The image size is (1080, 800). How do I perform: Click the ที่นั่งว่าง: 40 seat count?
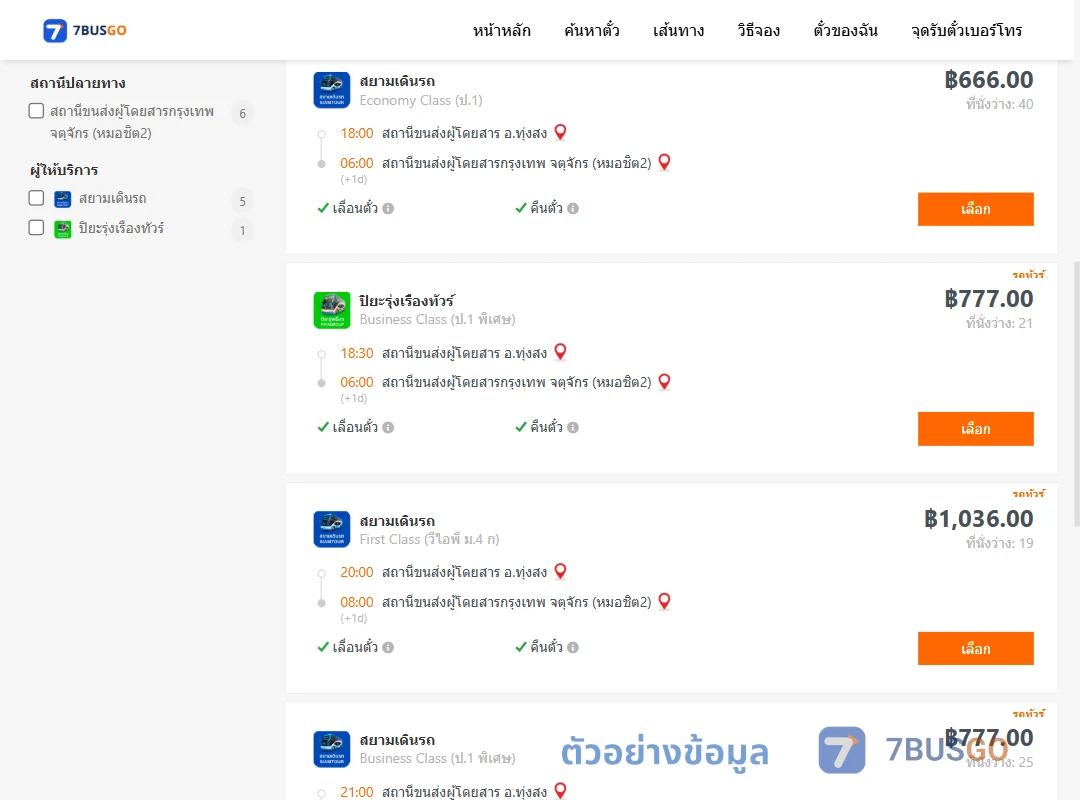[x=999, y=104]
